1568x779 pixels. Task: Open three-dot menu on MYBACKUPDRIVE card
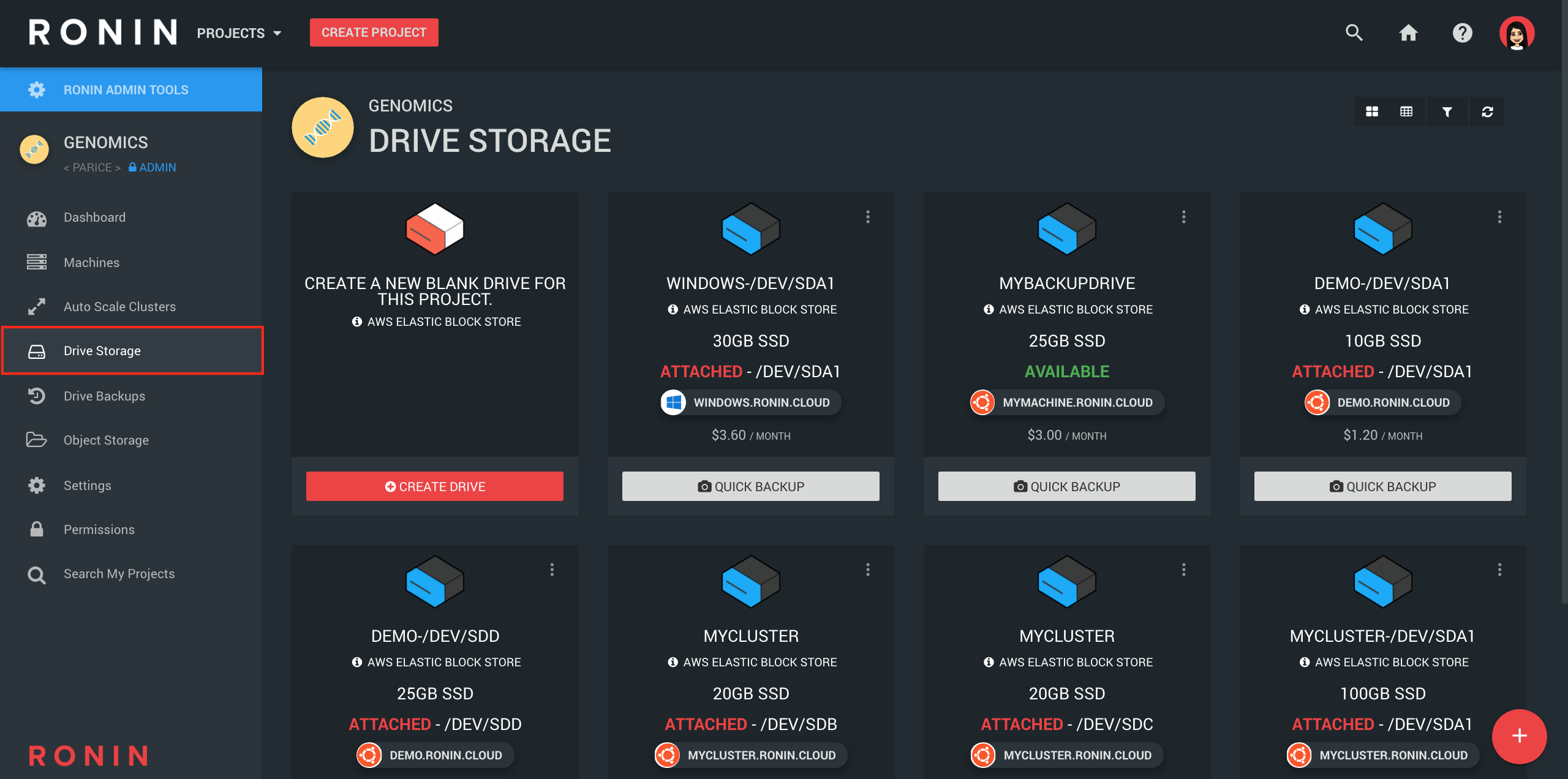(x=1183, y=217)
